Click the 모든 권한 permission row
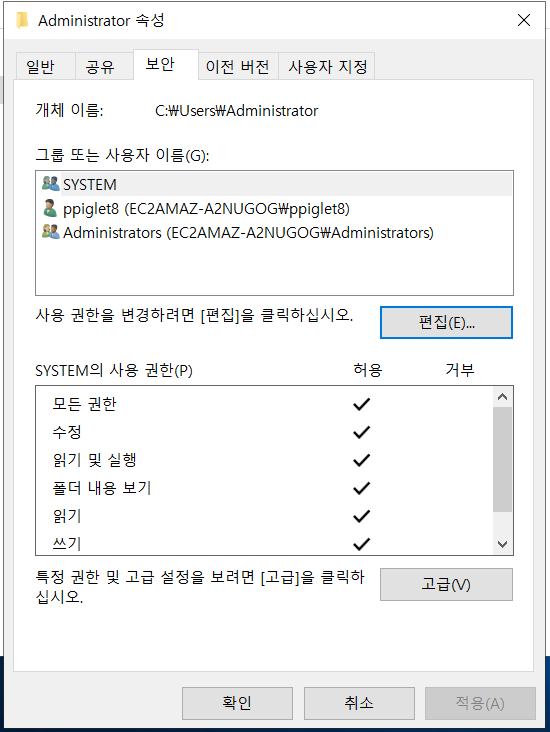This screenshot has height=732, width=550. (264, 404)
